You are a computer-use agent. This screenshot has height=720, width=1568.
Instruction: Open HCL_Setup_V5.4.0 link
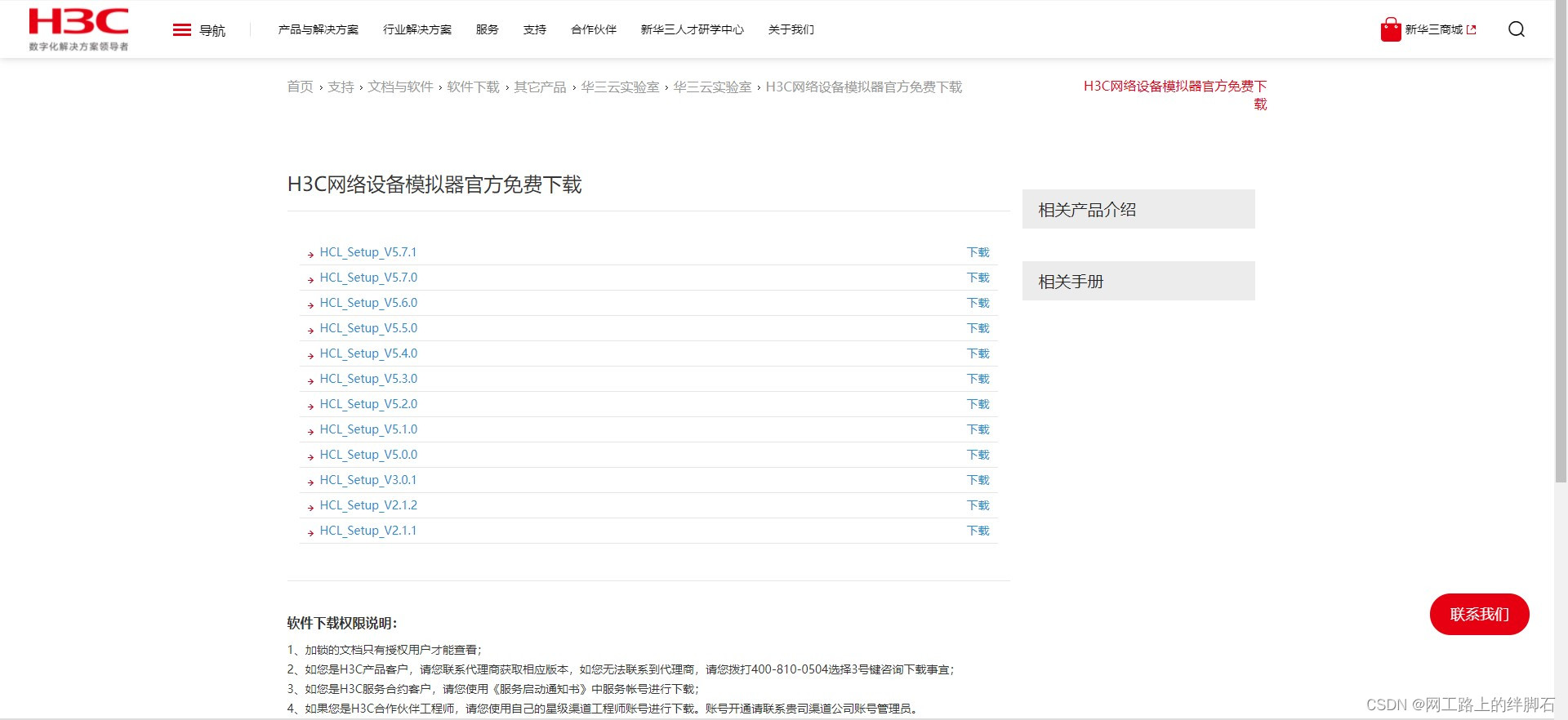pyautogui.click(x=368, y=353)
